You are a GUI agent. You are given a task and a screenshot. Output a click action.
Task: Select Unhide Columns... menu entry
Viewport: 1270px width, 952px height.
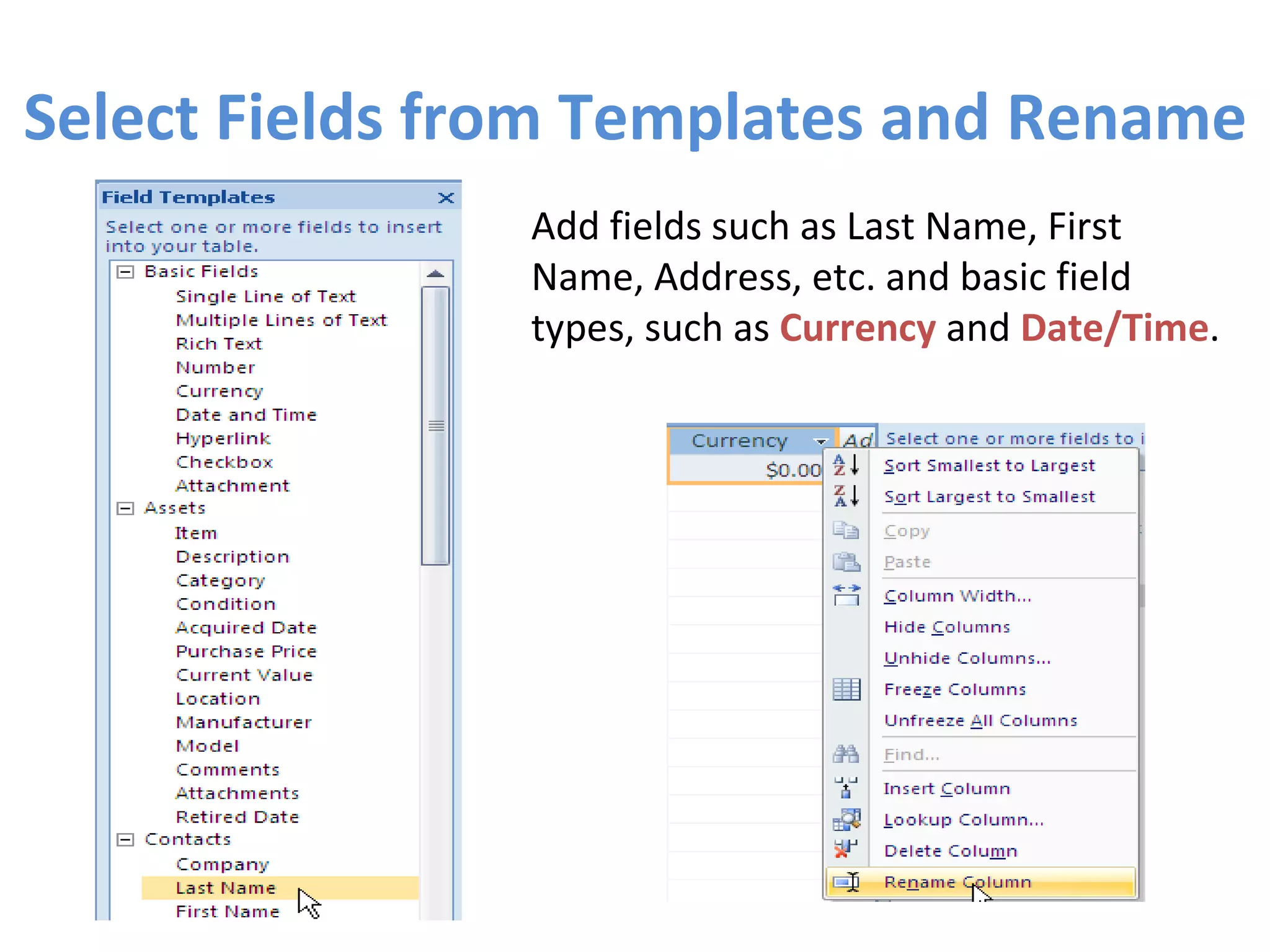pos(967,658)
